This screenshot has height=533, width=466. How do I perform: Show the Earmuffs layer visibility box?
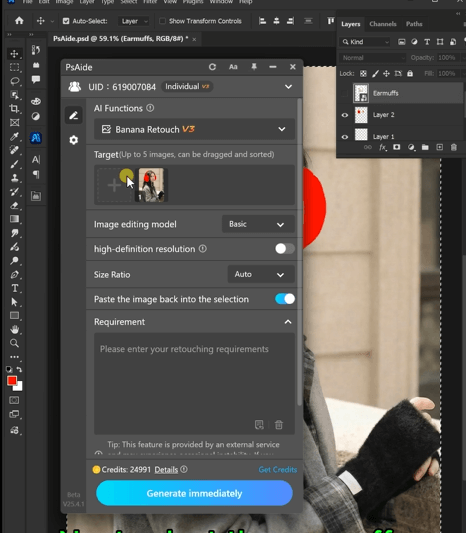pos(345,93)
